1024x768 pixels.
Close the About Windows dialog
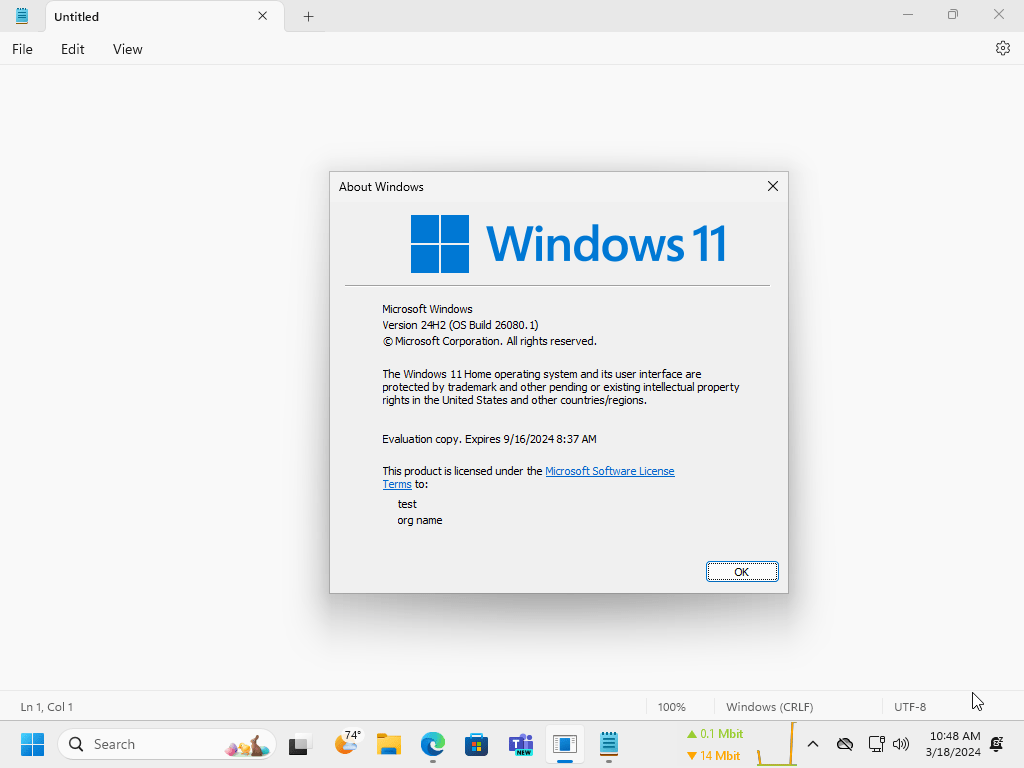(x=773, y=186)
